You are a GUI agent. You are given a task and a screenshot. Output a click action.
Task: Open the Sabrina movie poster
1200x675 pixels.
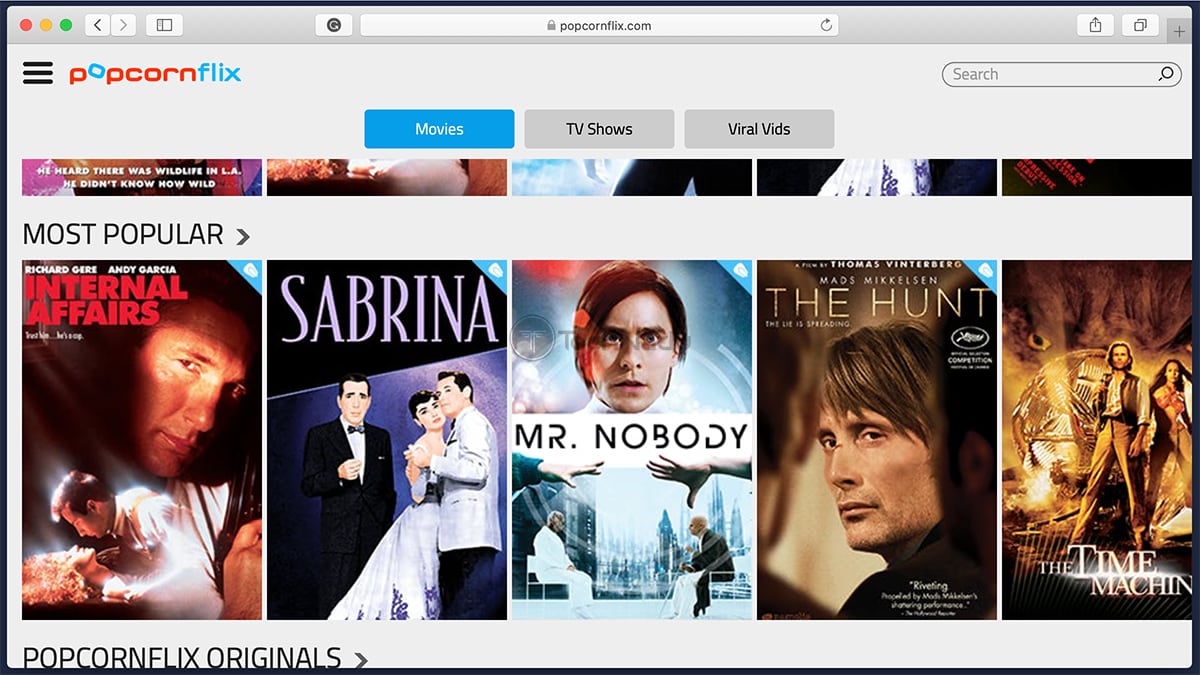[x=387, y=440]
